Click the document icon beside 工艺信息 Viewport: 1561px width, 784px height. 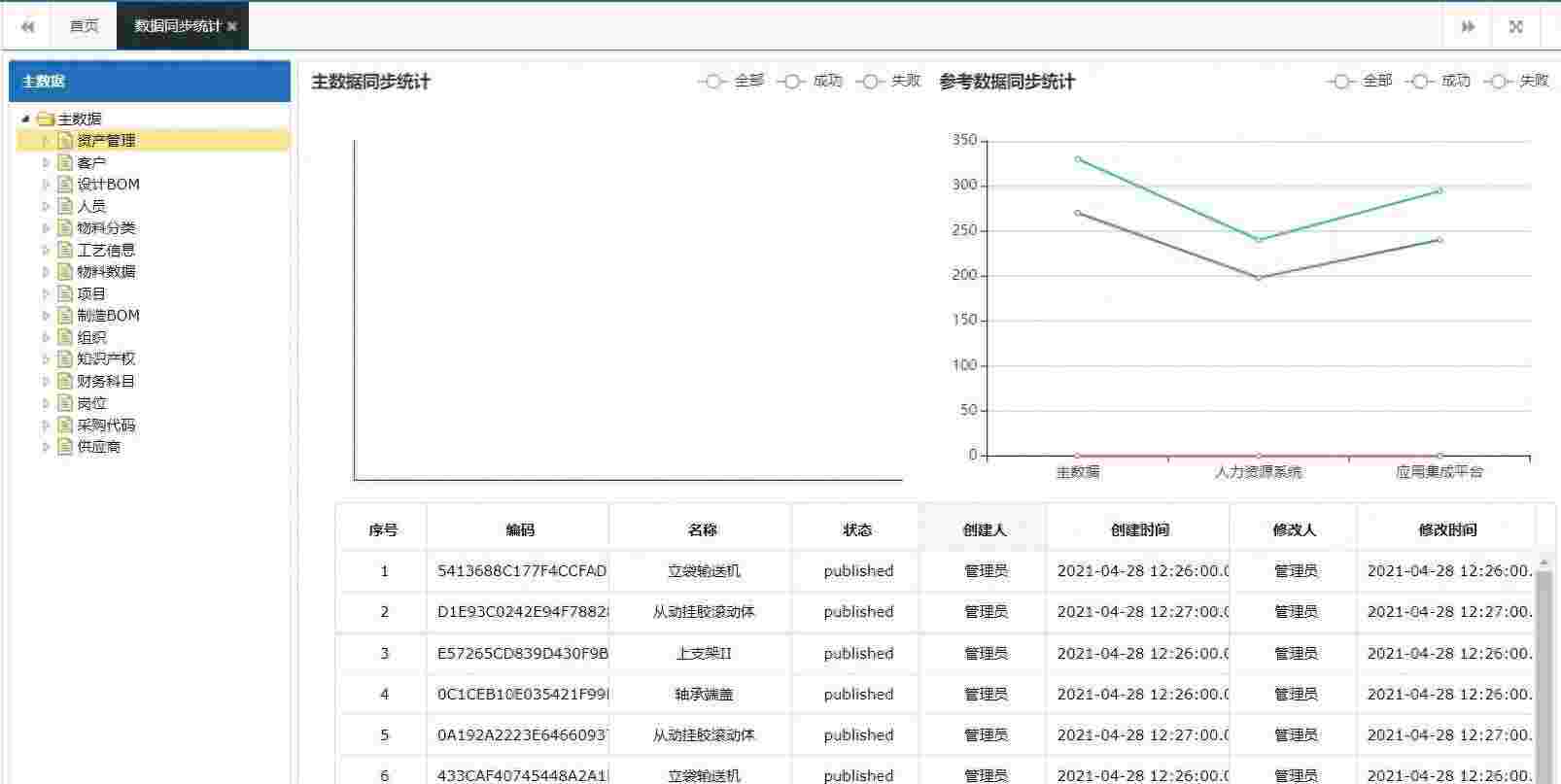[65, 250]
